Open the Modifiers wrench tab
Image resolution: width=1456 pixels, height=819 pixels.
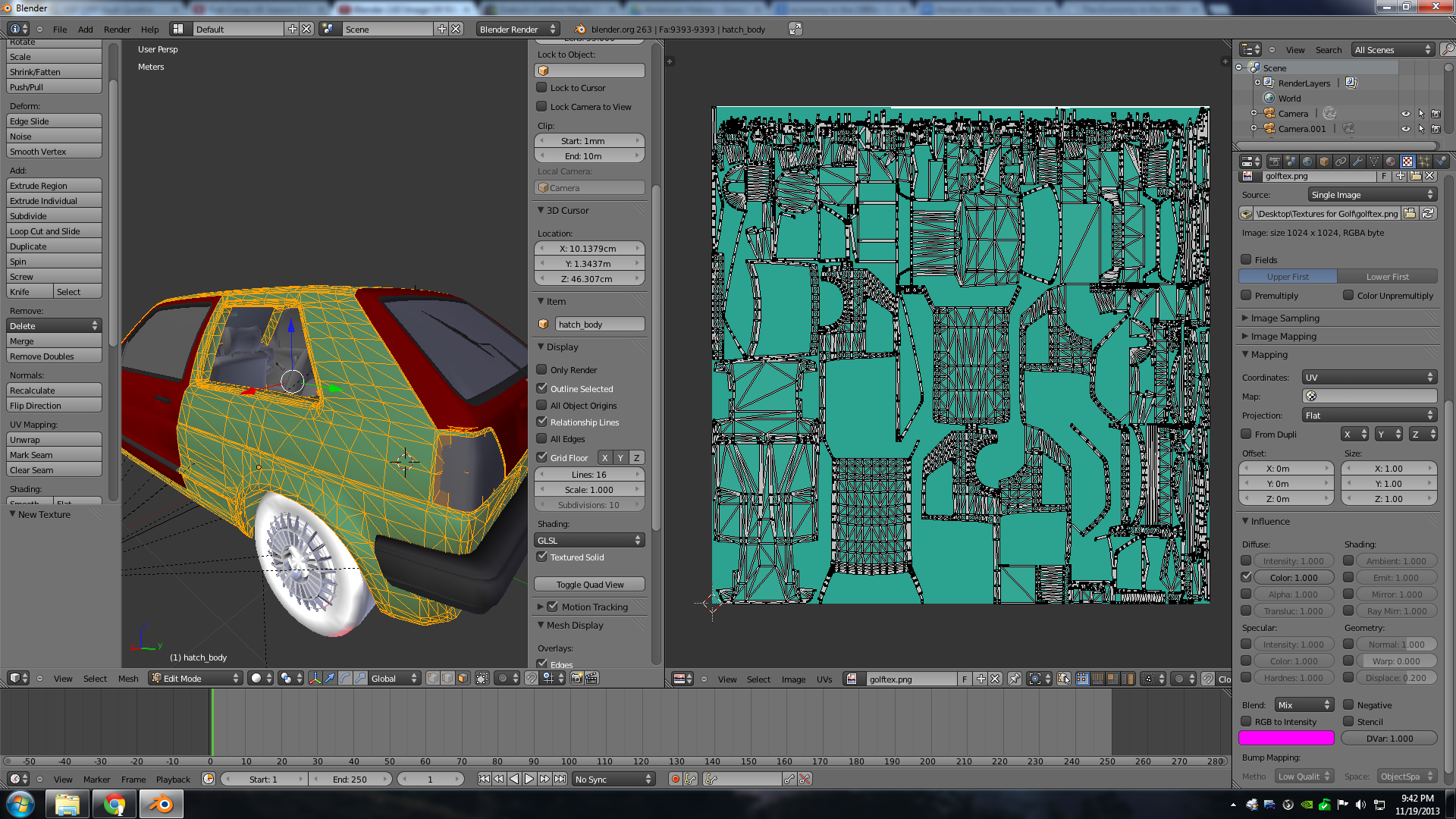(1357, 161)
